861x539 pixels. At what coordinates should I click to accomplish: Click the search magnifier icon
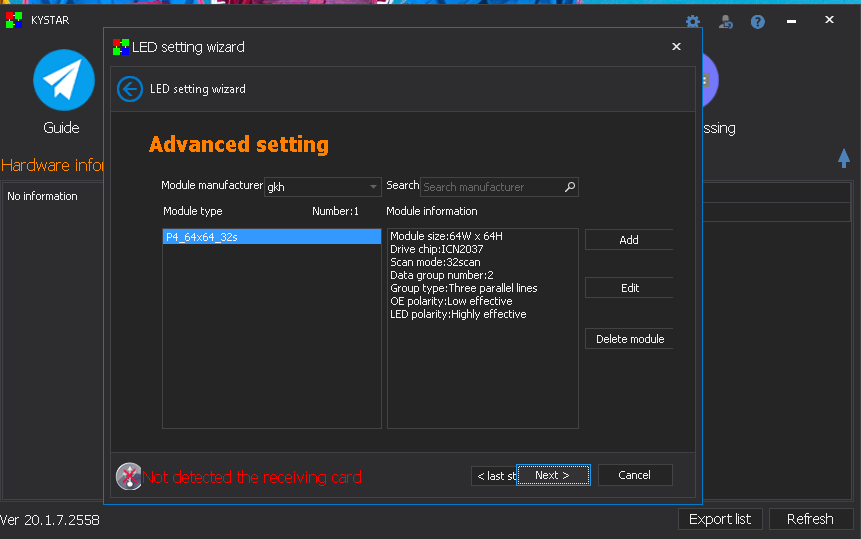570,187
